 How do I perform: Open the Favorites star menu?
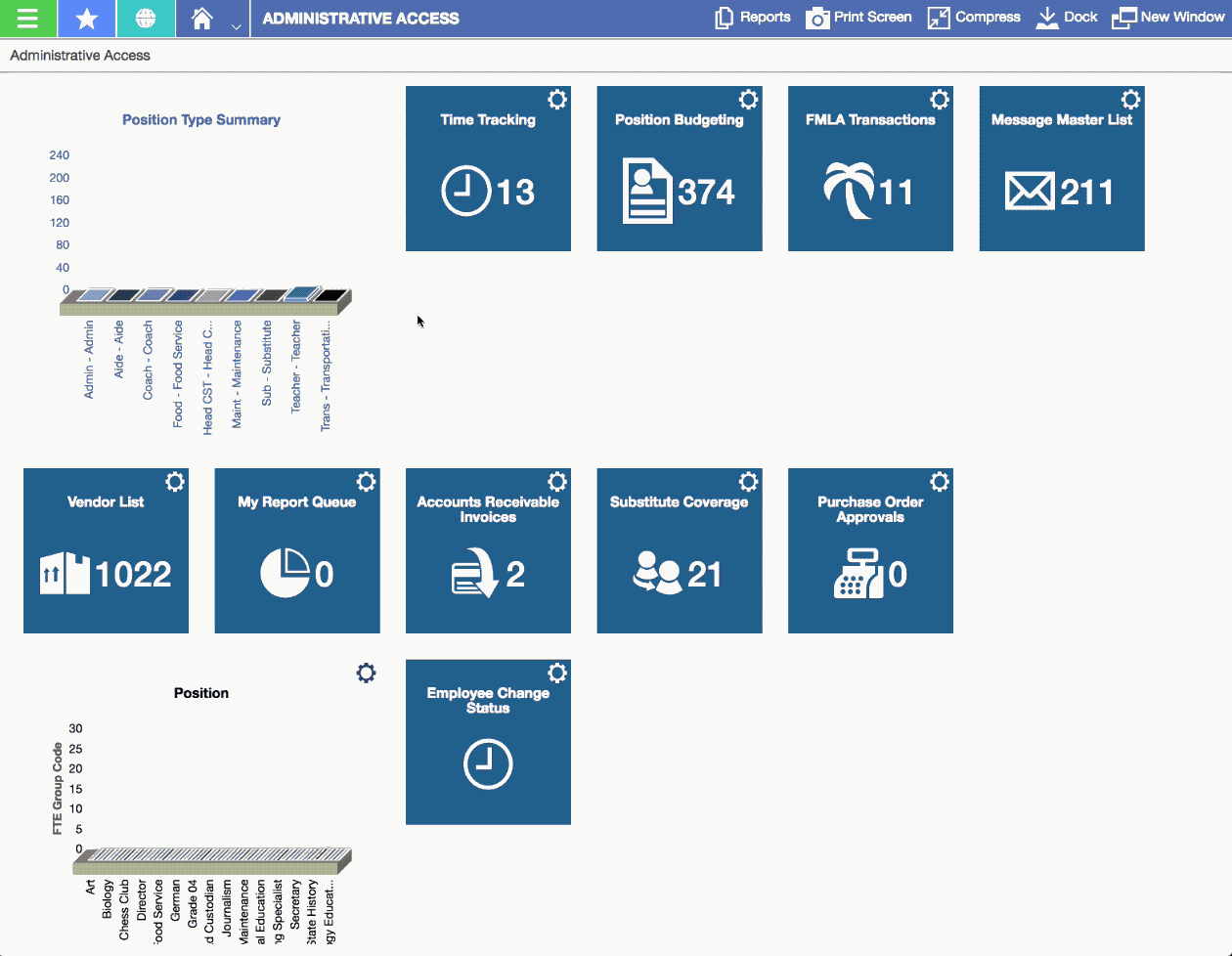(87, 19)
